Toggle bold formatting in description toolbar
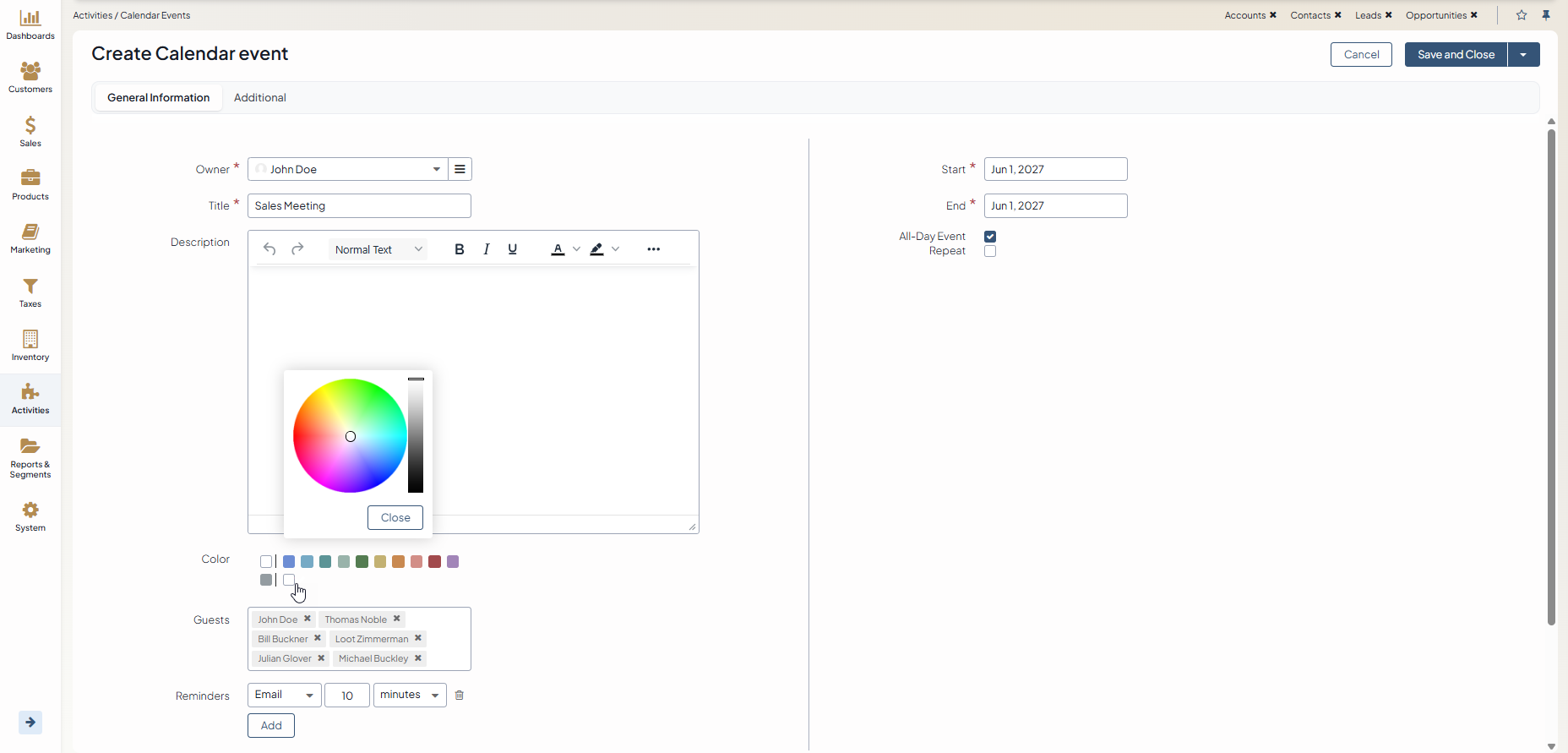Screen dimensions: 1568x753 pyautogui.click(x=460, y=249)
